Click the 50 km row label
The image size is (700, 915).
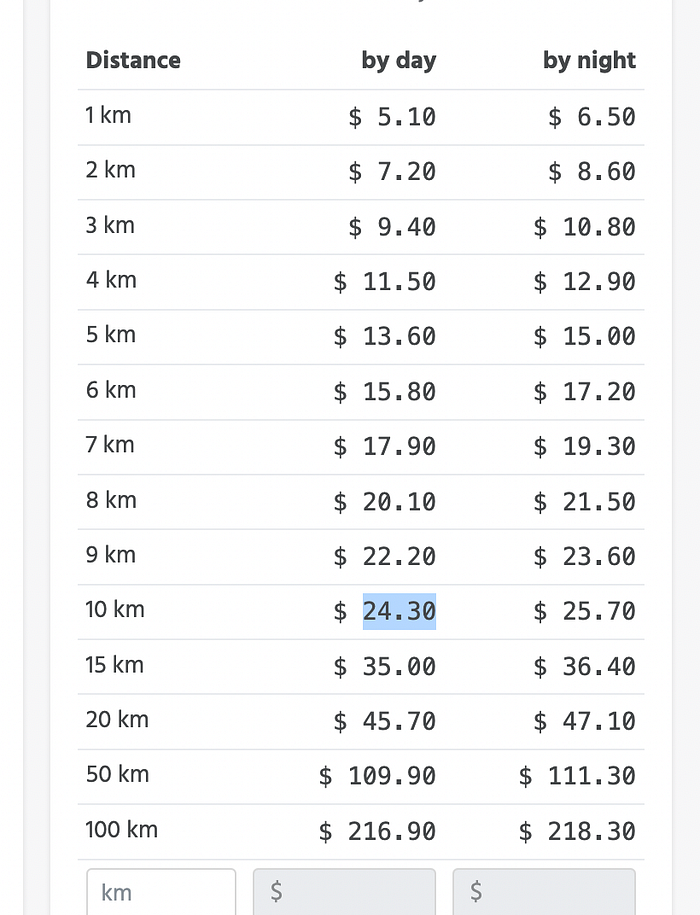(117, 774)
